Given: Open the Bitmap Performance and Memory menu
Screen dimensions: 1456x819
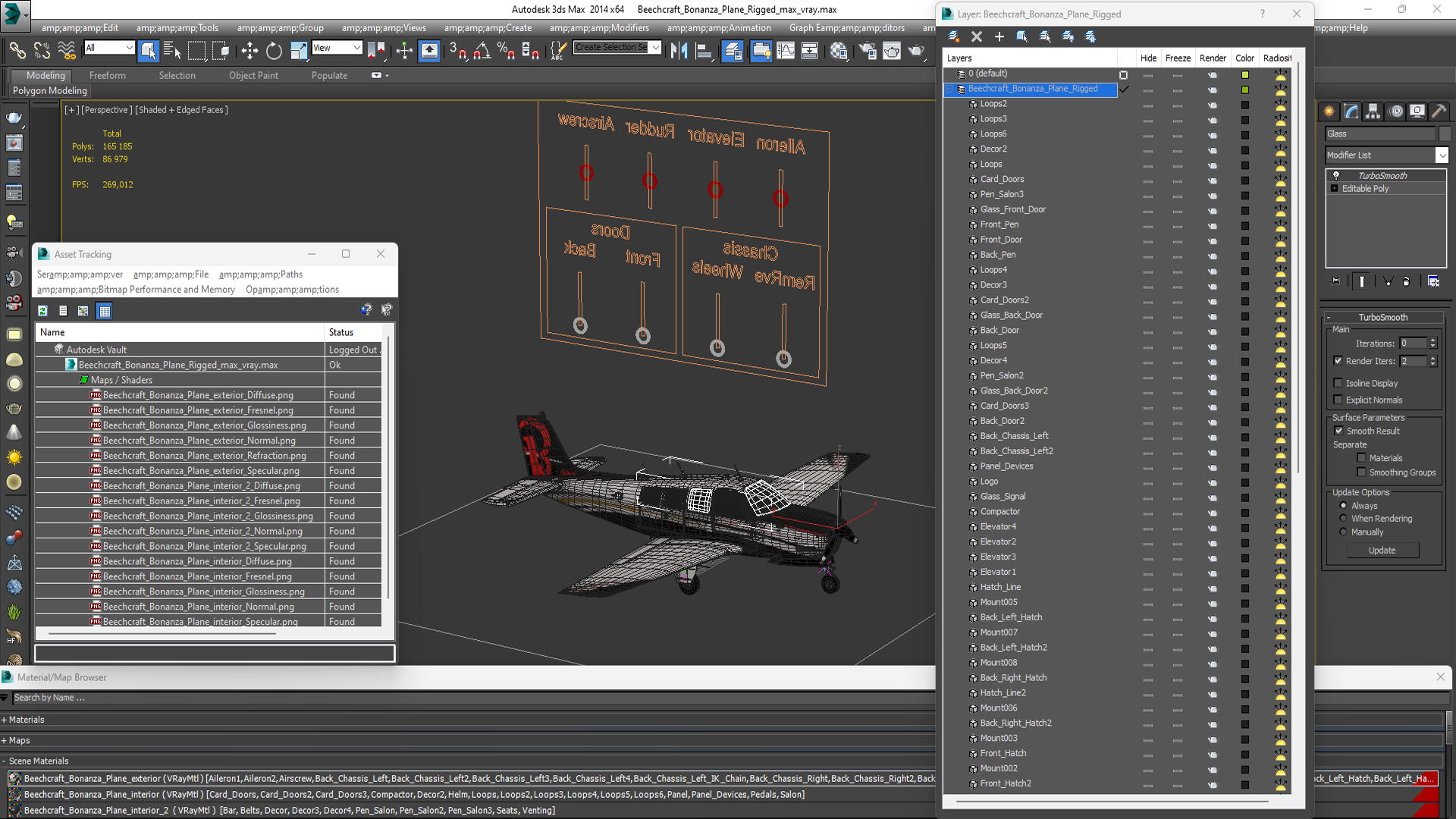Looking at the screenshot, I should tap(136, 290).
